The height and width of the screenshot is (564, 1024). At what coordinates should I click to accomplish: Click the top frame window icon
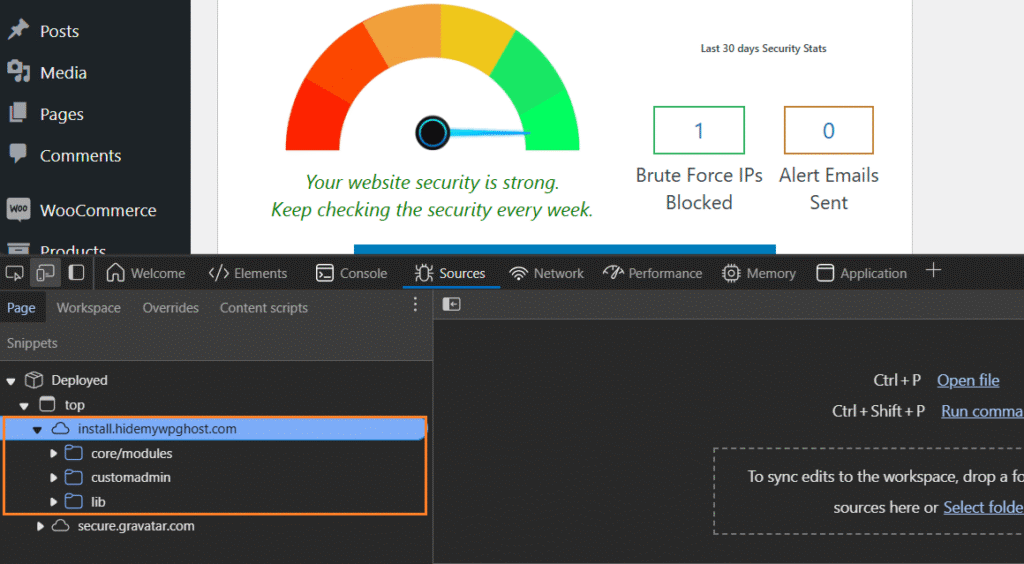(47, 404)
